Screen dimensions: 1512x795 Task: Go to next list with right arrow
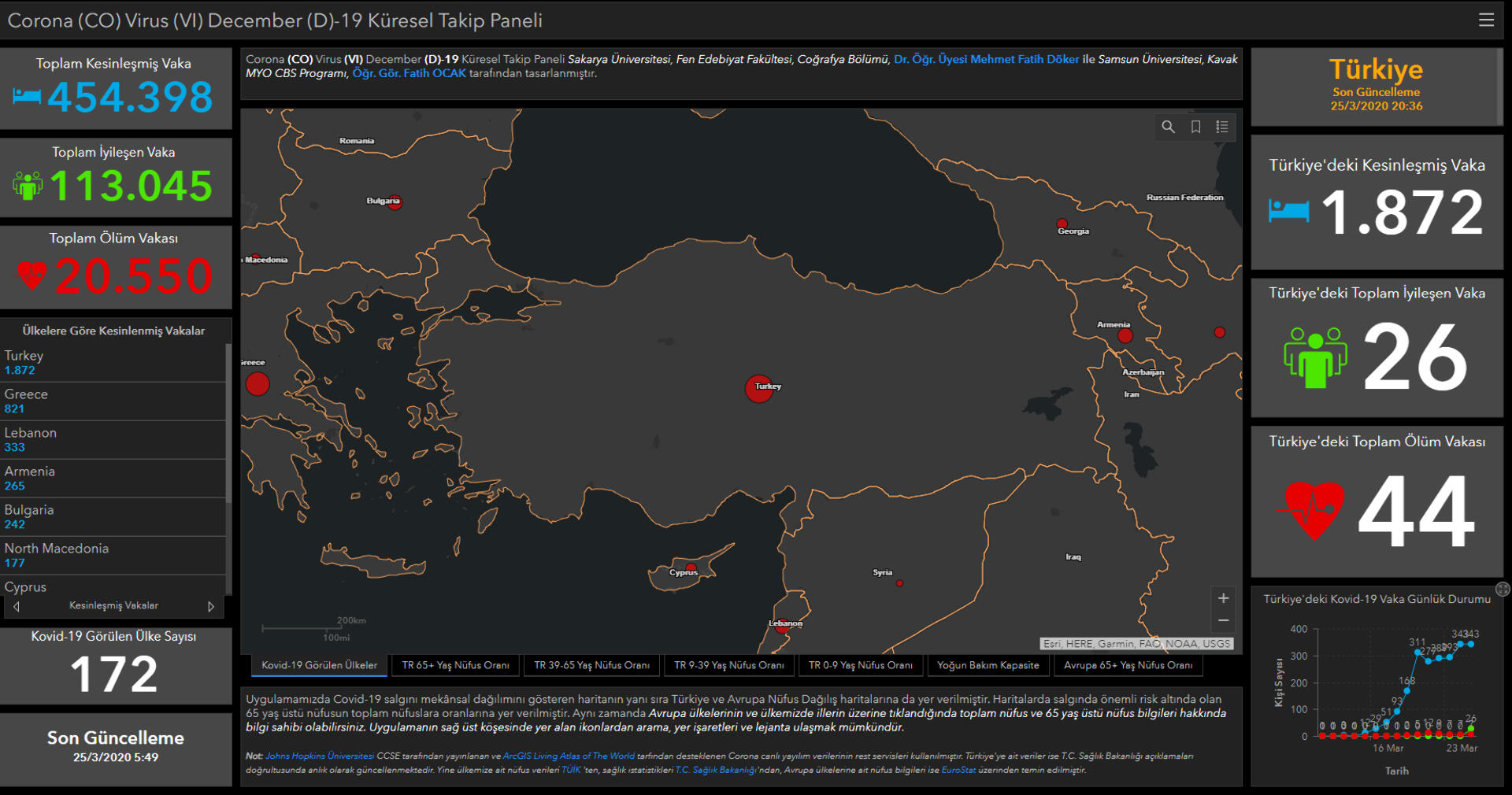pos(211,606)
